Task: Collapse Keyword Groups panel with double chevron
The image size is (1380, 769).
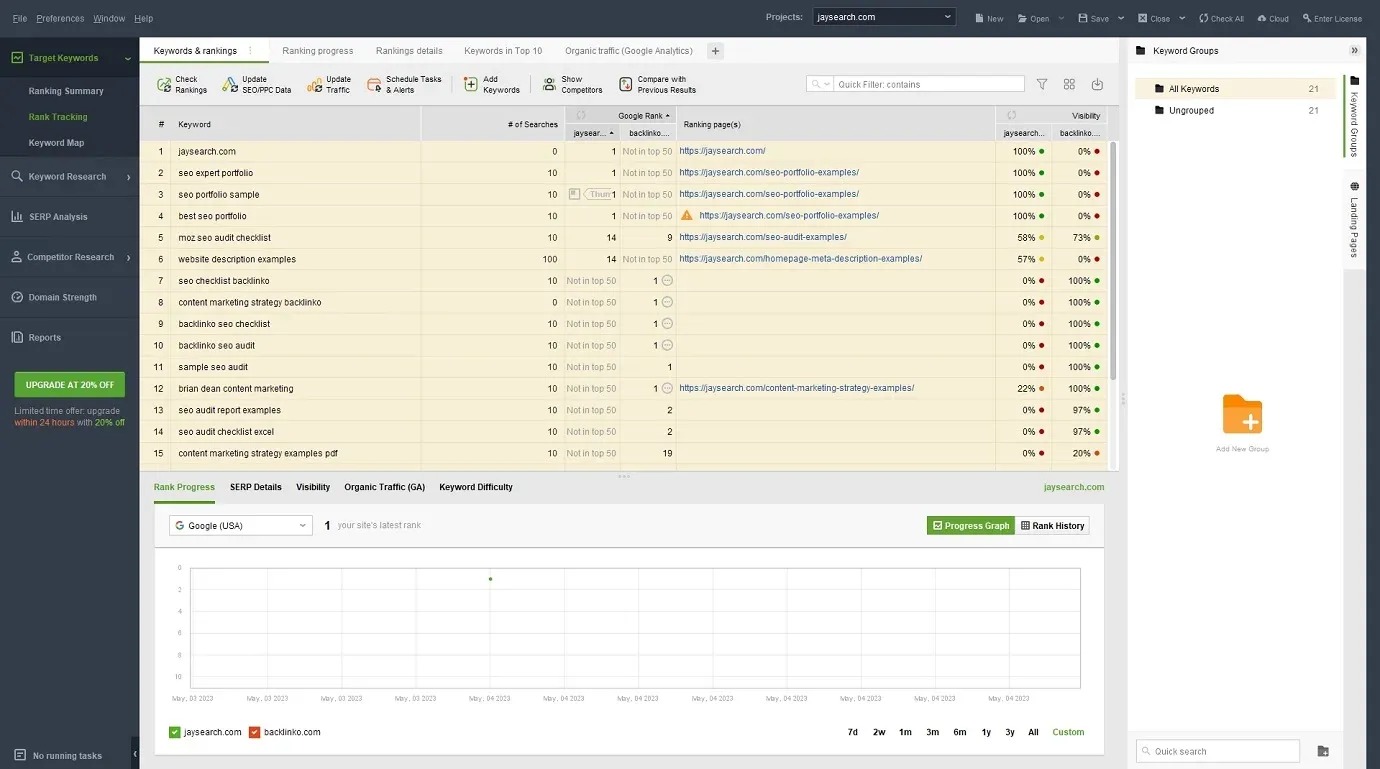Action: pyautogui.click(x=1355, y=50)
